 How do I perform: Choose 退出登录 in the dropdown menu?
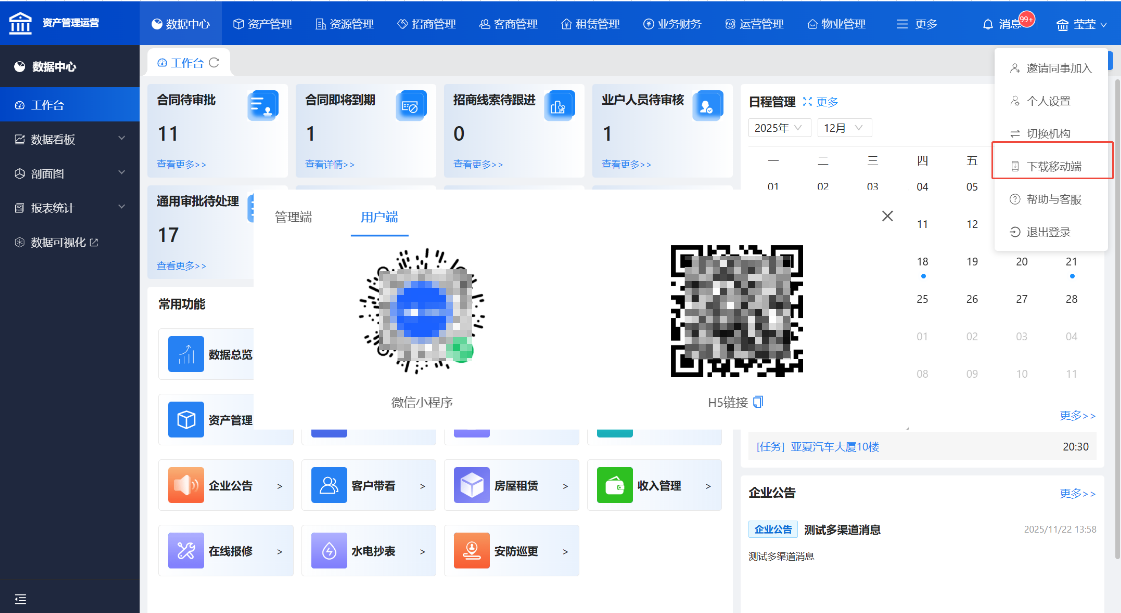1047,232
